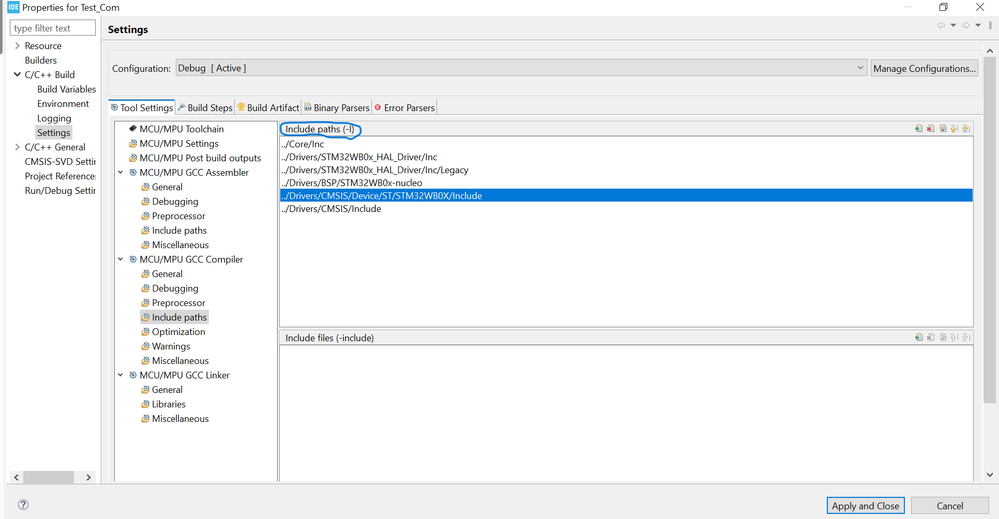Collapse MCU/MPU GCC Linker section
Viewport: 999px width, 519px height.
pyautogui.click(x=121, y=375)
